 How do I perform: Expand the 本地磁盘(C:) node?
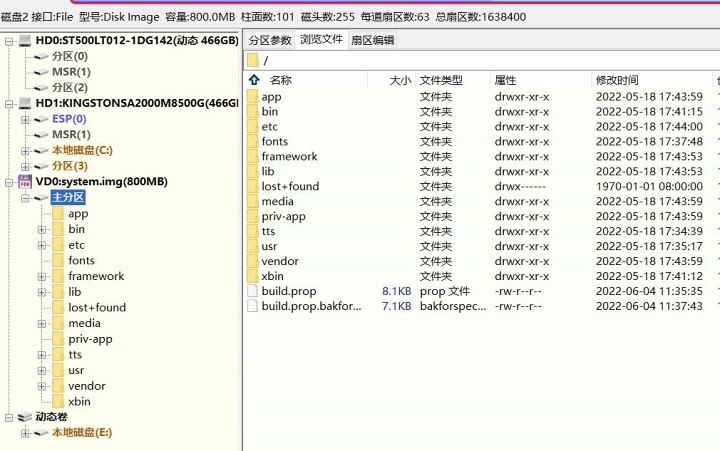25,151
